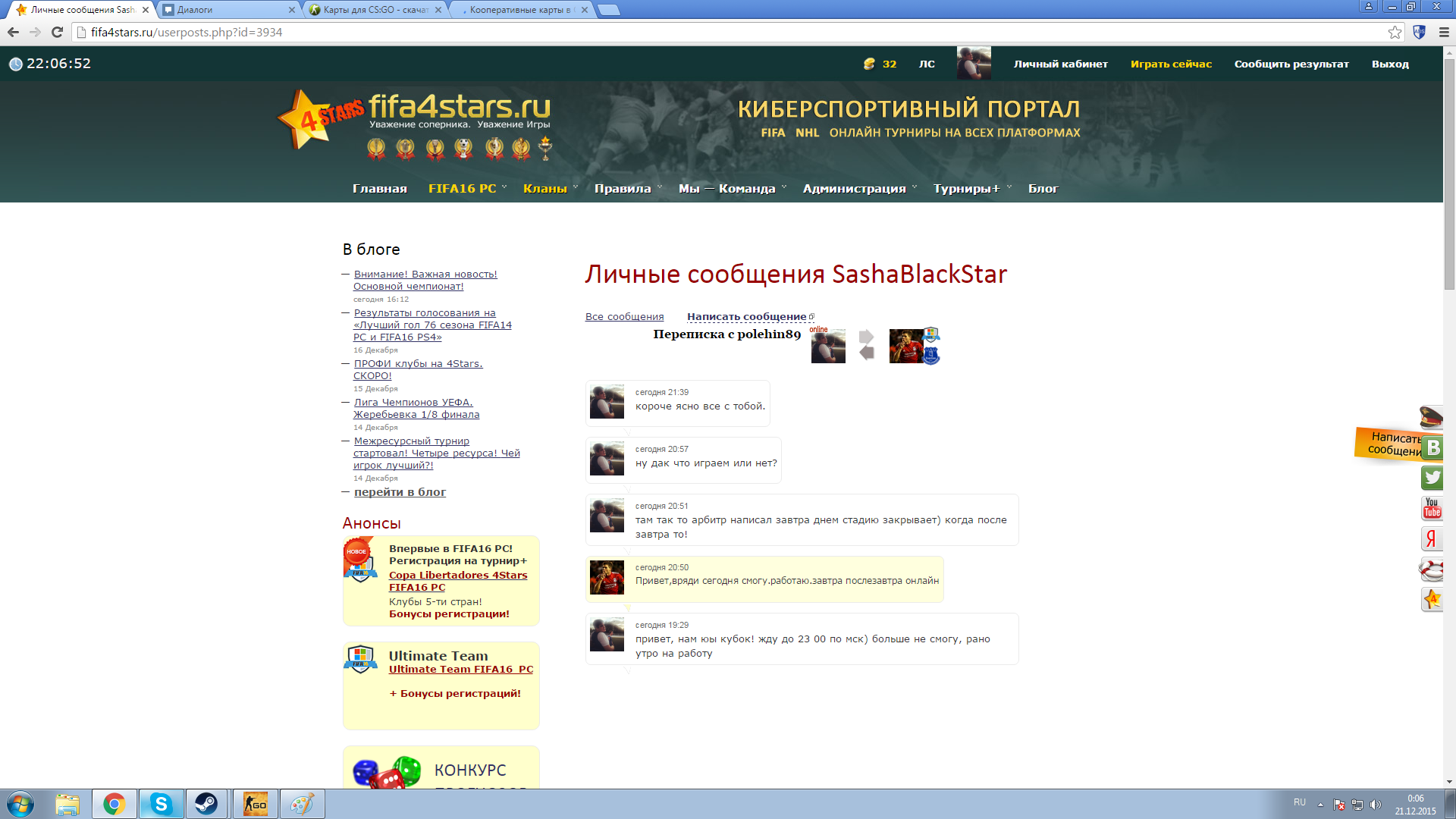1456x819 pixels.
Task: Open the YouTube side icon
Action: coord(1432,508)
